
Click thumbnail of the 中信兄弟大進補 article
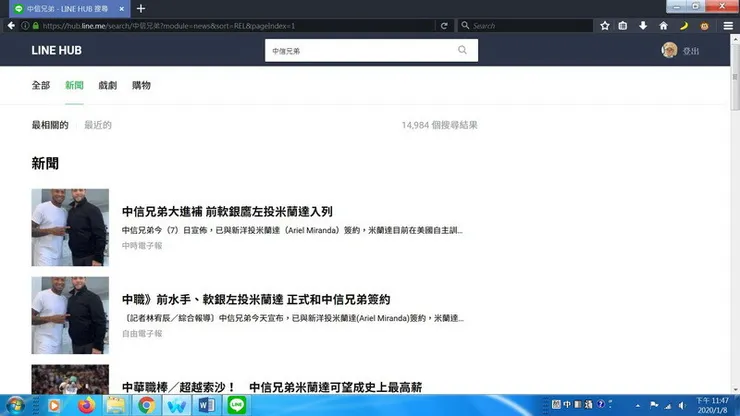click(70, 228)
